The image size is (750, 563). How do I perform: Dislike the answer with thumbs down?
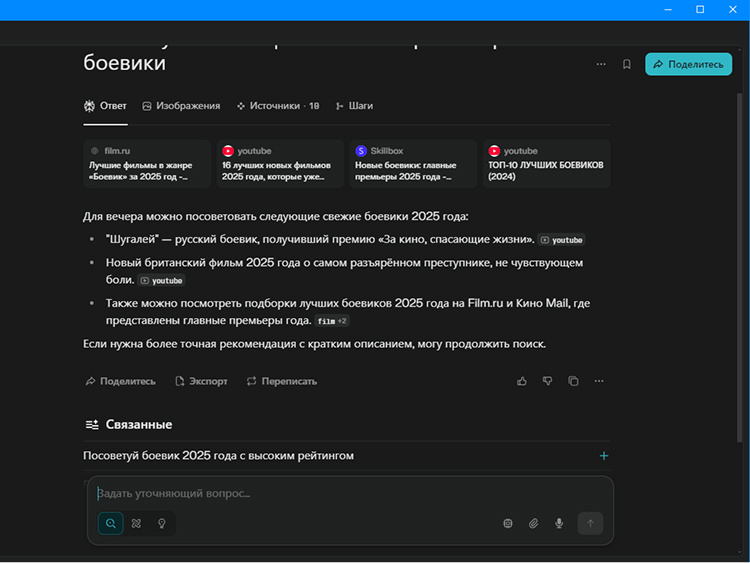(547, 381)
